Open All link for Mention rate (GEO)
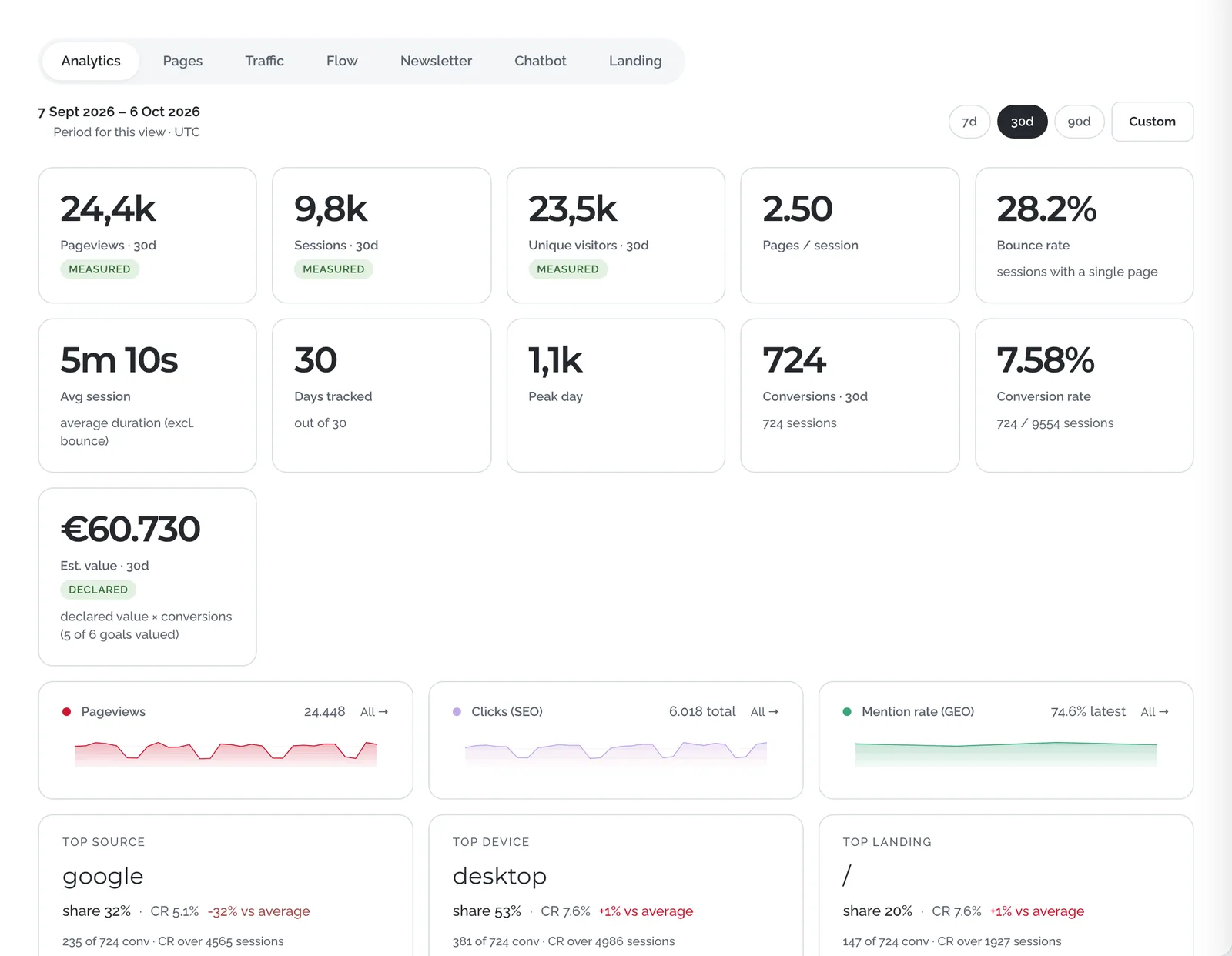The width and height of the screenshot is (1232, 956). click(x=1154, y=712)
